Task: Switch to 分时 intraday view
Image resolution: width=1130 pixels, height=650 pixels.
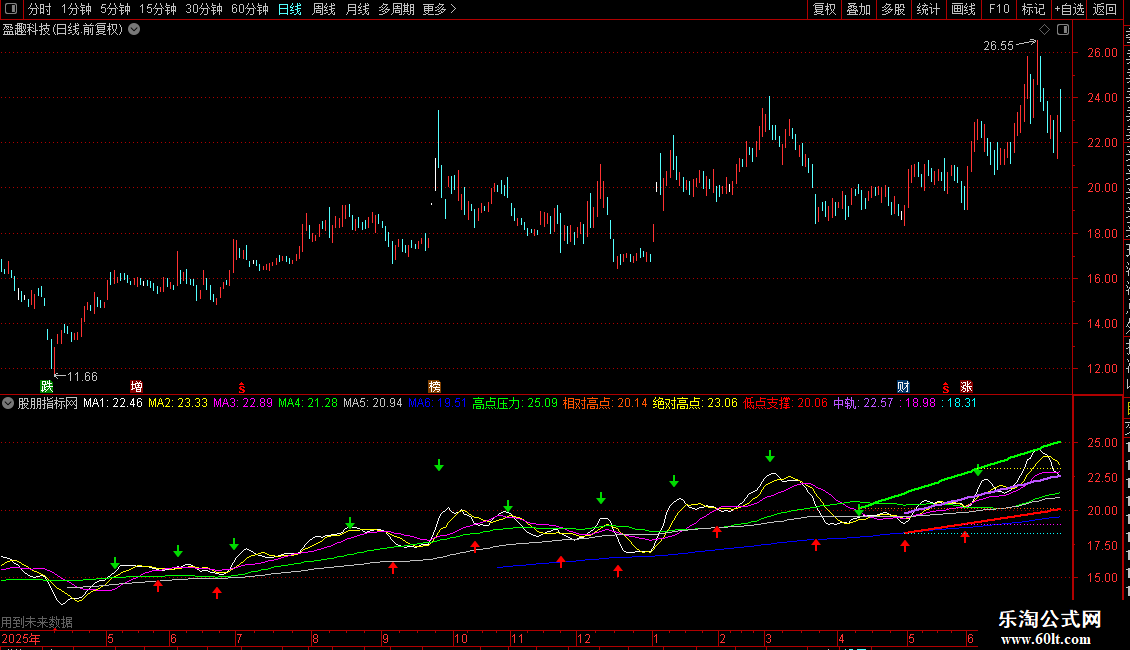Action: [x=40, y=9]
